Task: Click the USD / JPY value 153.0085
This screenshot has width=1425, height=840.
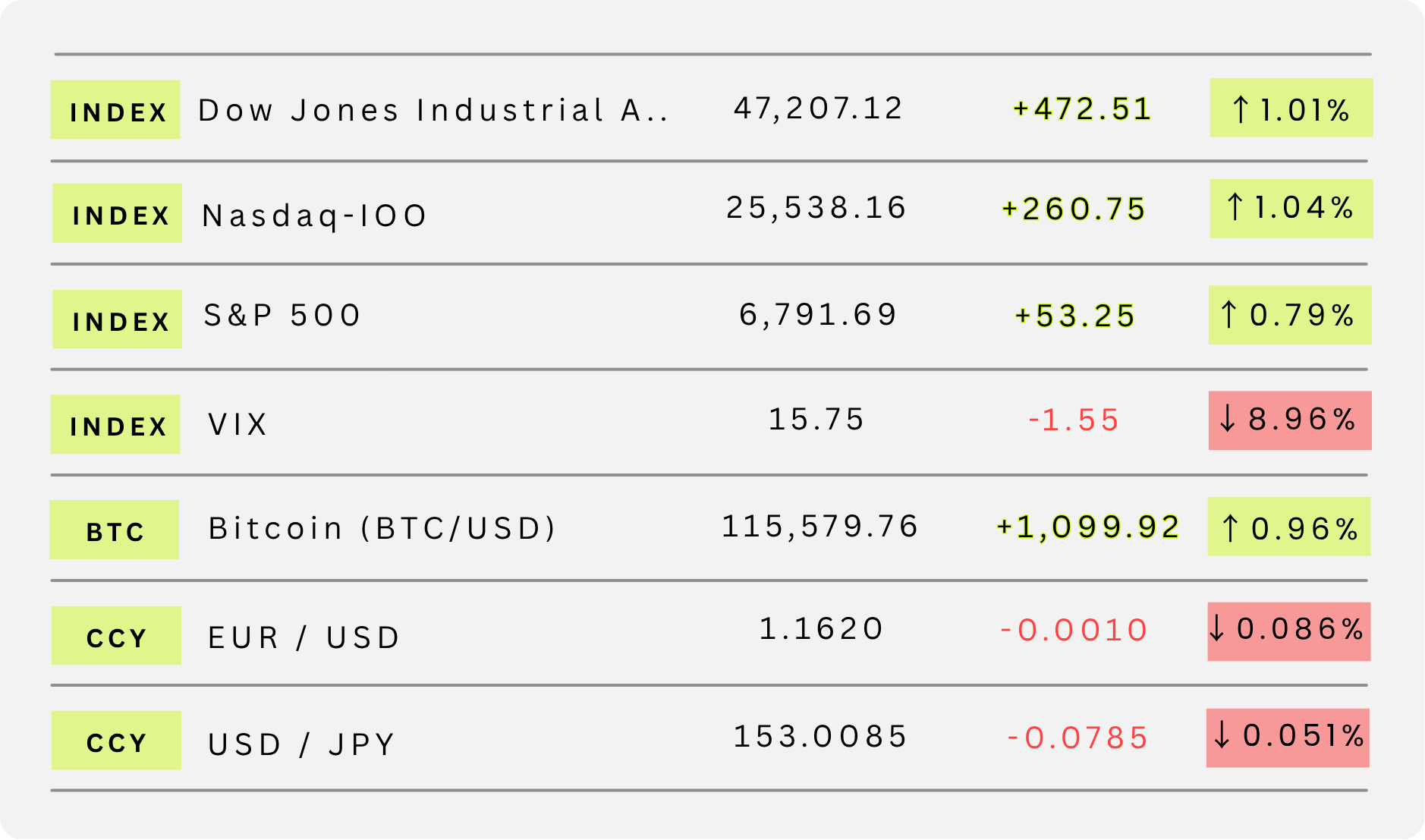Action: [x=820, y=736]
